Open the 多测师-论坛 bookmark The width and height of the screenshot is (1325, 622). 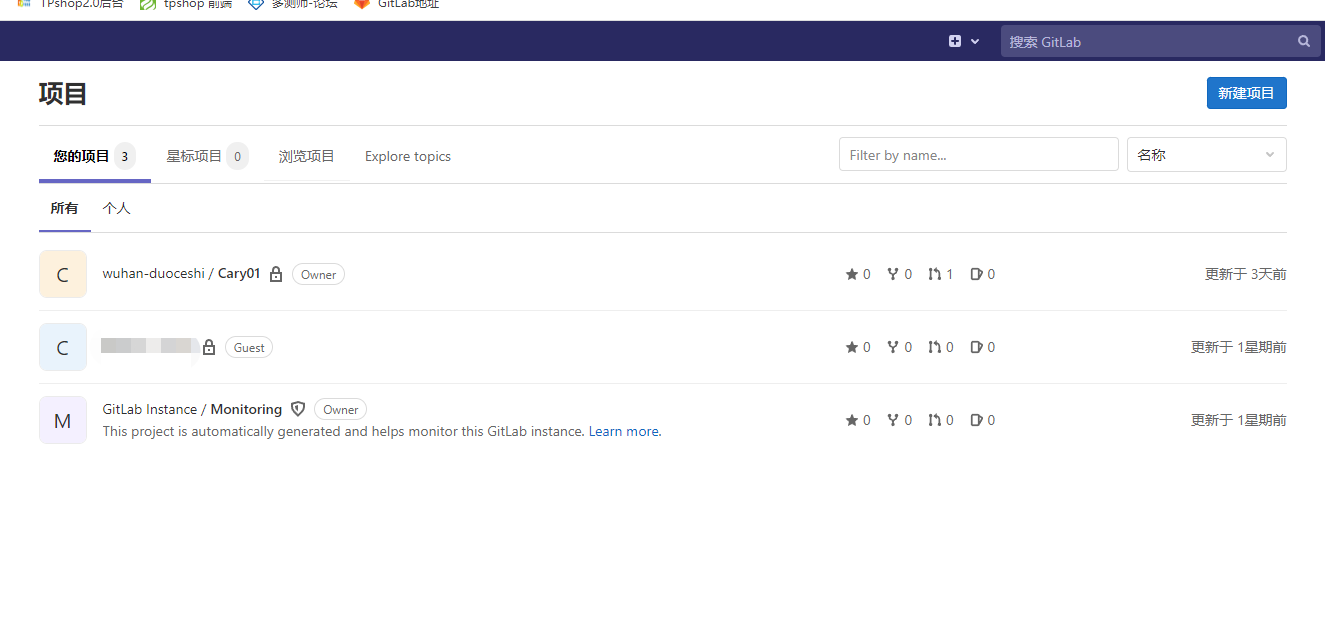tap(292, 4)
